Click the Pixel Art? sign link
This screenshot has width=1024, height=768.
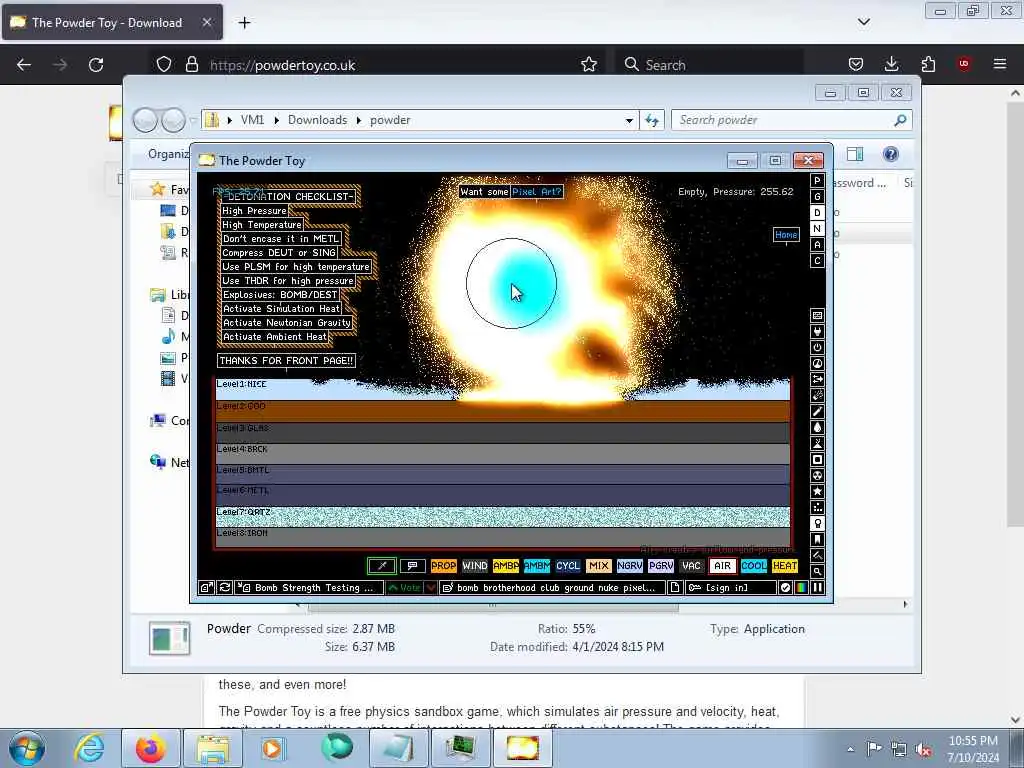coord(536,191)
